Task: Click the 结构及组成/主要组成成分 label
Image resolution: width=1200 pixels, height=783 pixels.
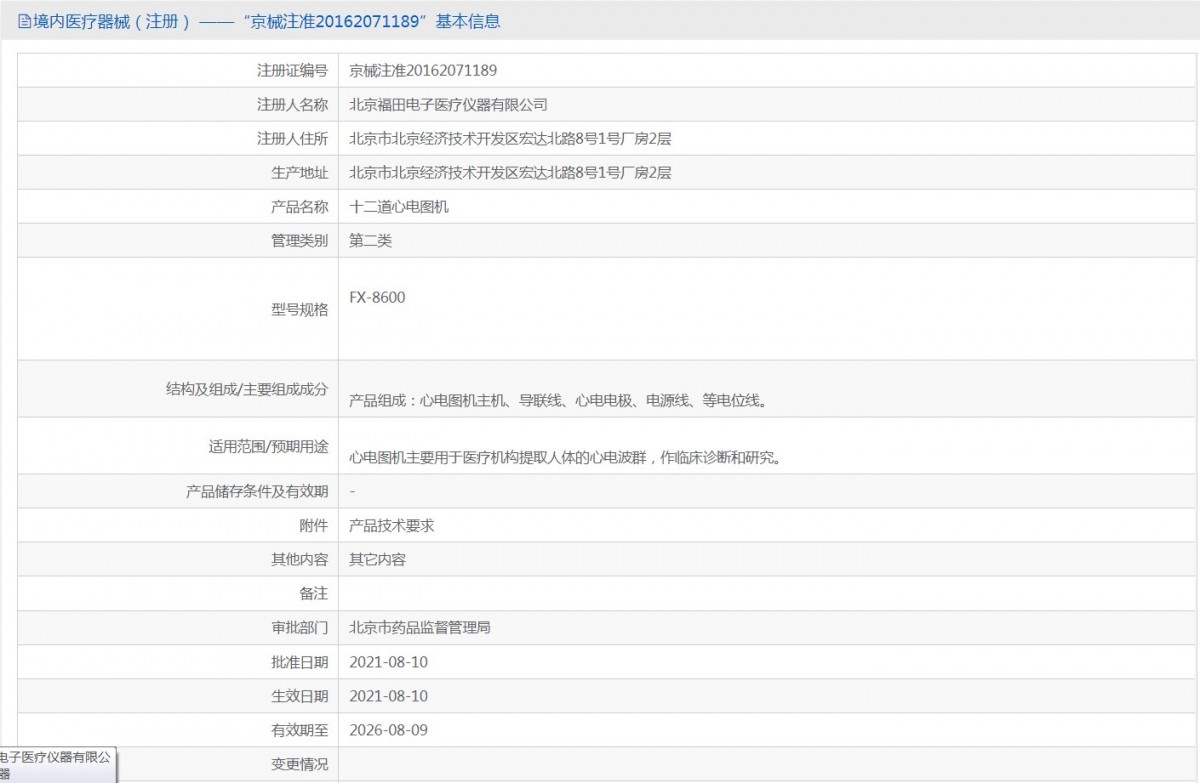Action: [x=247, y=390]
